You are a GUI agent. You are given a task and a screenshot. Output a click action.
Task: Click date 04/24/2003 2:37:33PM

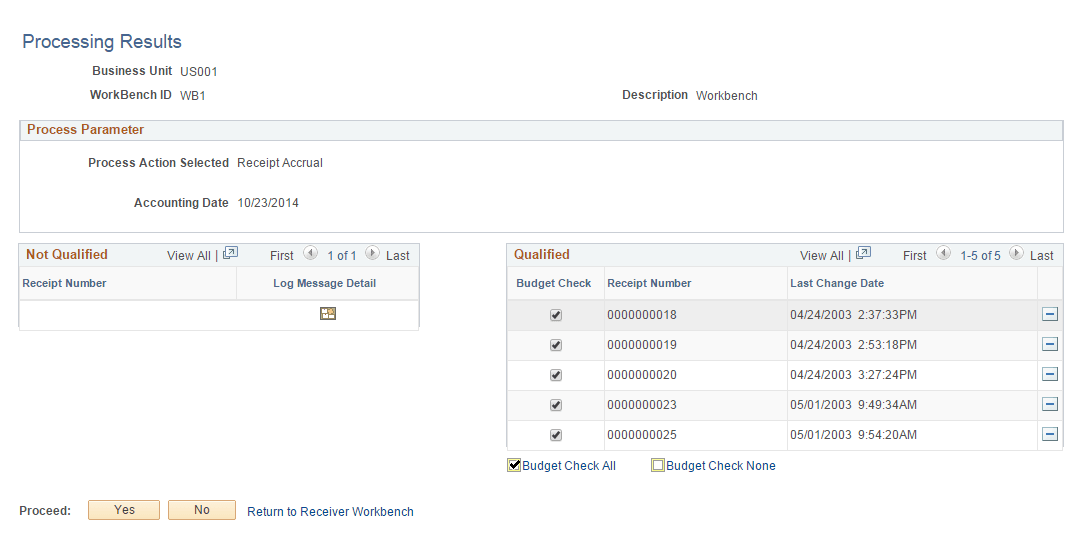(x=854, y=315)
